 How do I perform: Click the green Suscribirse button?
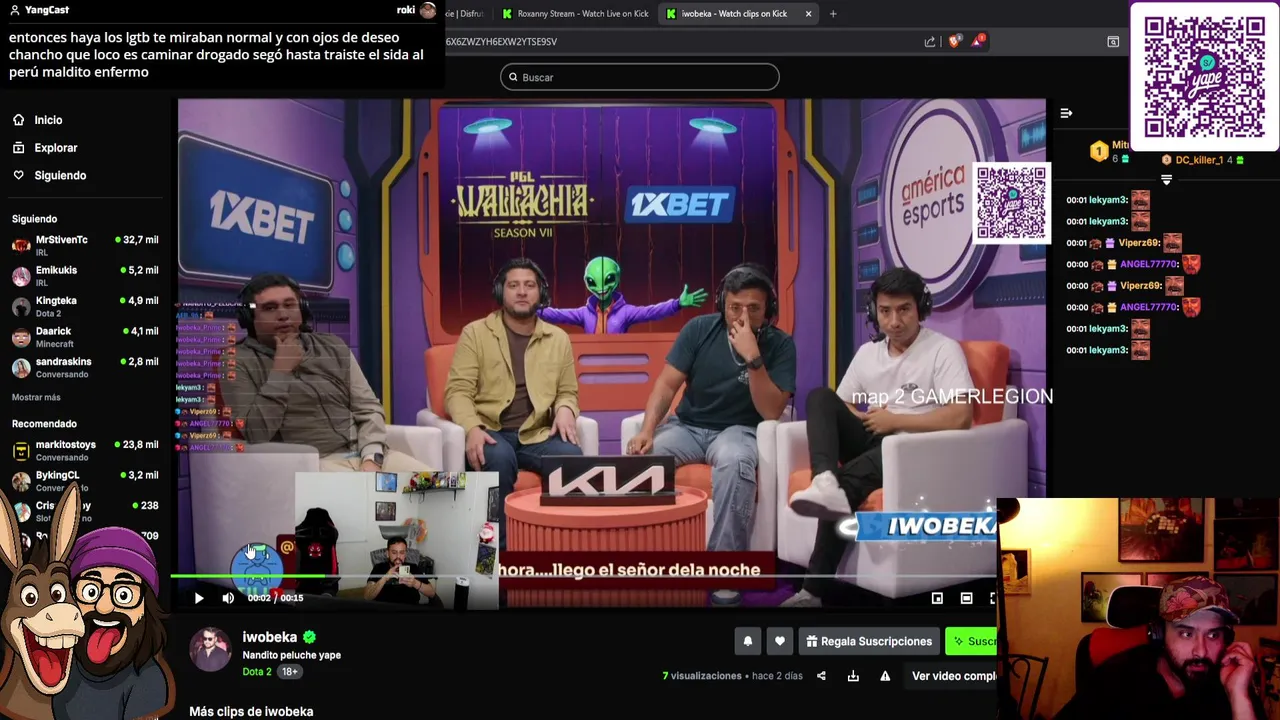pyautogui.click(x=972, y=641)
